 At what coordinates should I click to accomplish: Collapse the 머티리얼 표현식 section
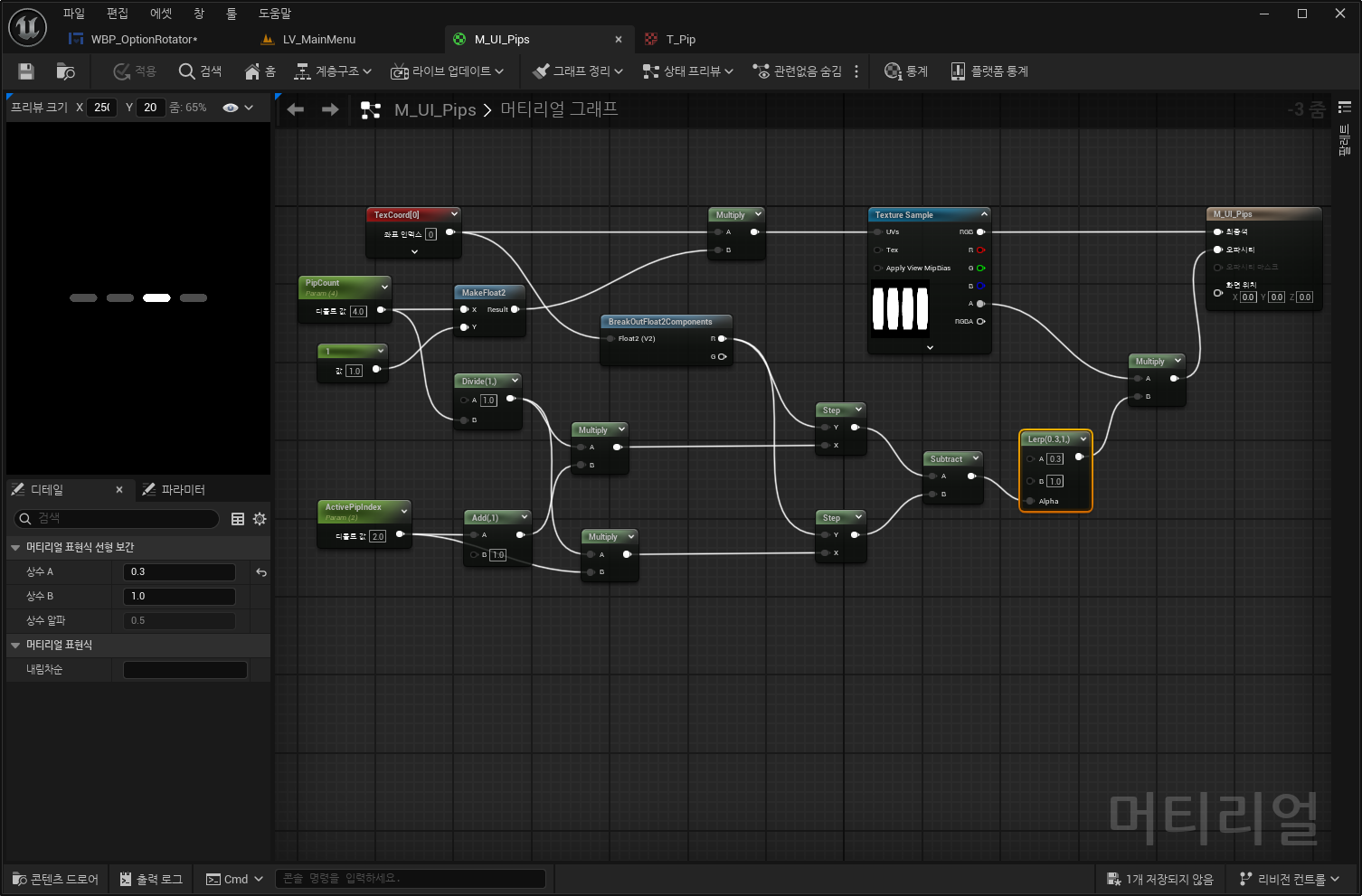pos(15,645)
